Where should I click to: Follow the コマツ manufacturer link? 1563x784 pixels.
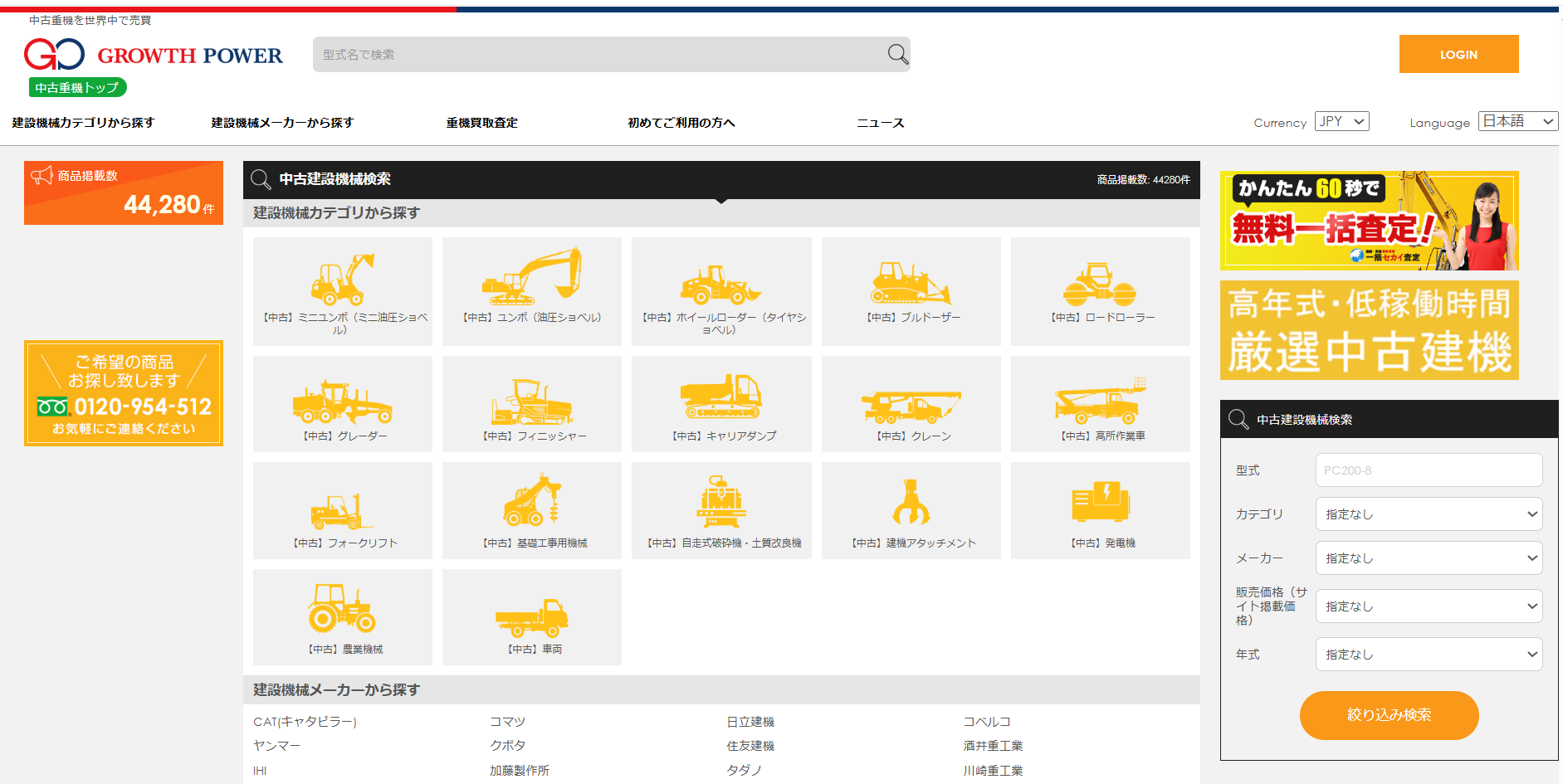click(507, 722)
